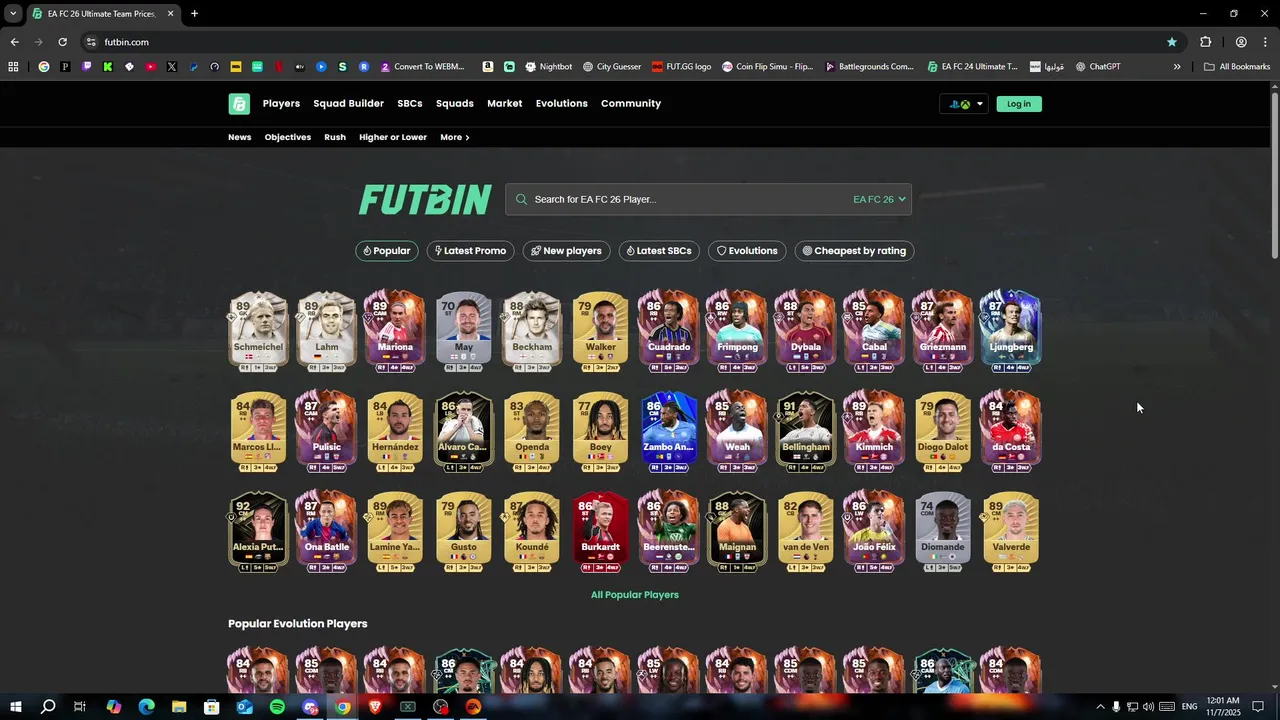Open the browser extensions puzzle icon
Viewport: 1280px width, 720px height.
[x=1205, y=42]
